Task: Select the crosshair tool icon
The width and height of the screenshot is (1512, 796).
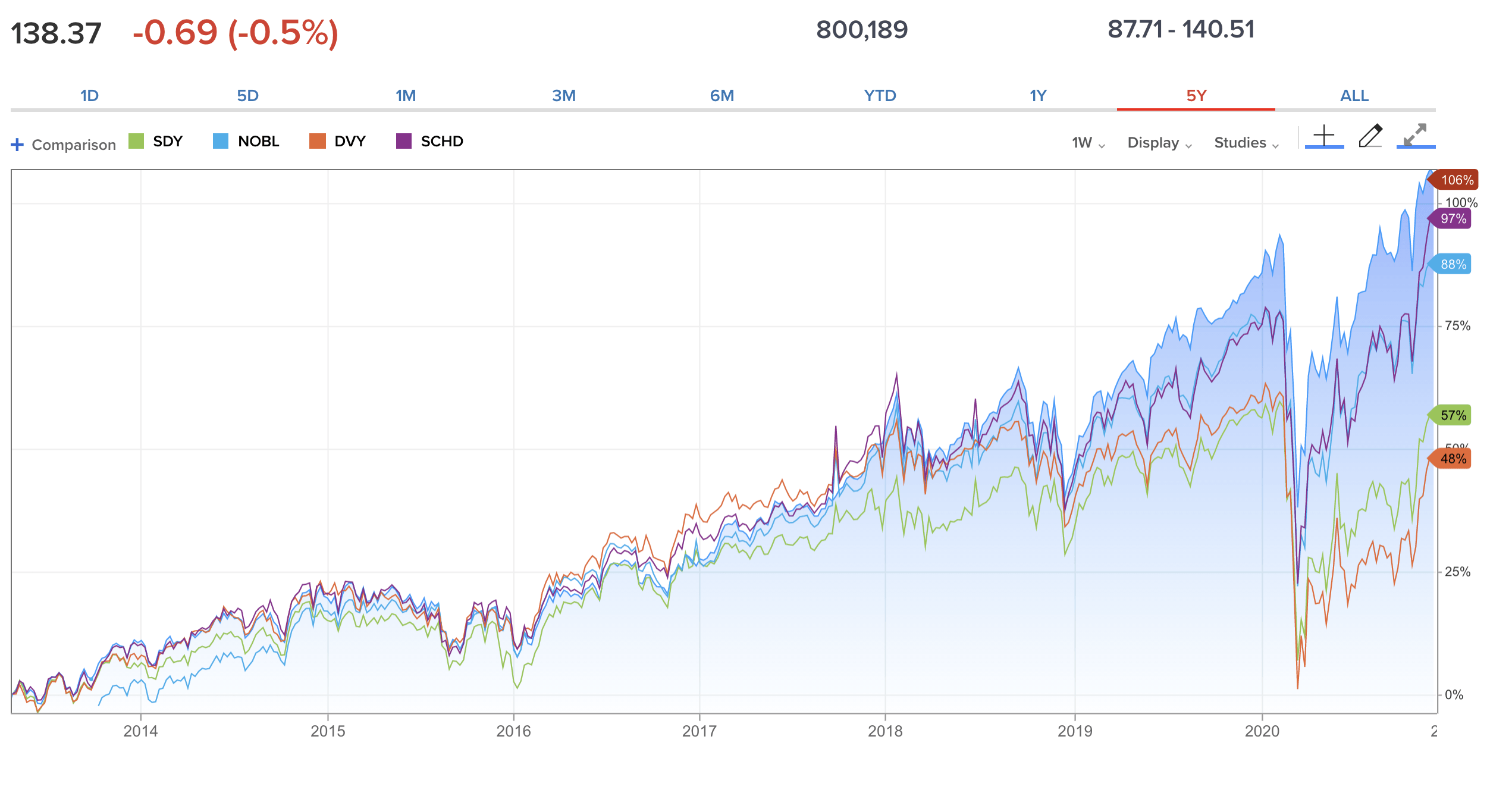Action: [1324, 136]
